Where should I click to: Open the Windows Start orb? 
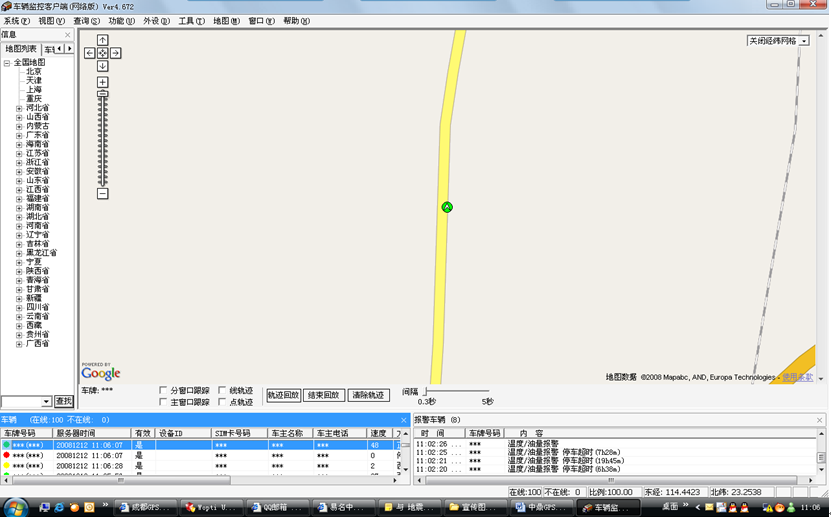[x=15, y=506]
